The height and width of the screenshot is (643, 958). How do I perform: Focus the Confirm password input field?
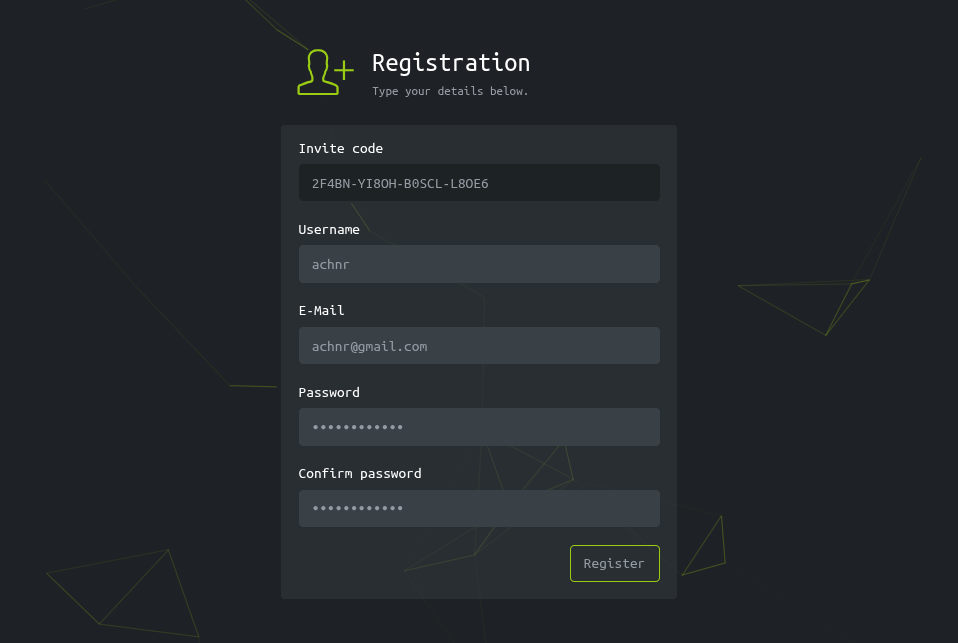(x=479, y=509)
